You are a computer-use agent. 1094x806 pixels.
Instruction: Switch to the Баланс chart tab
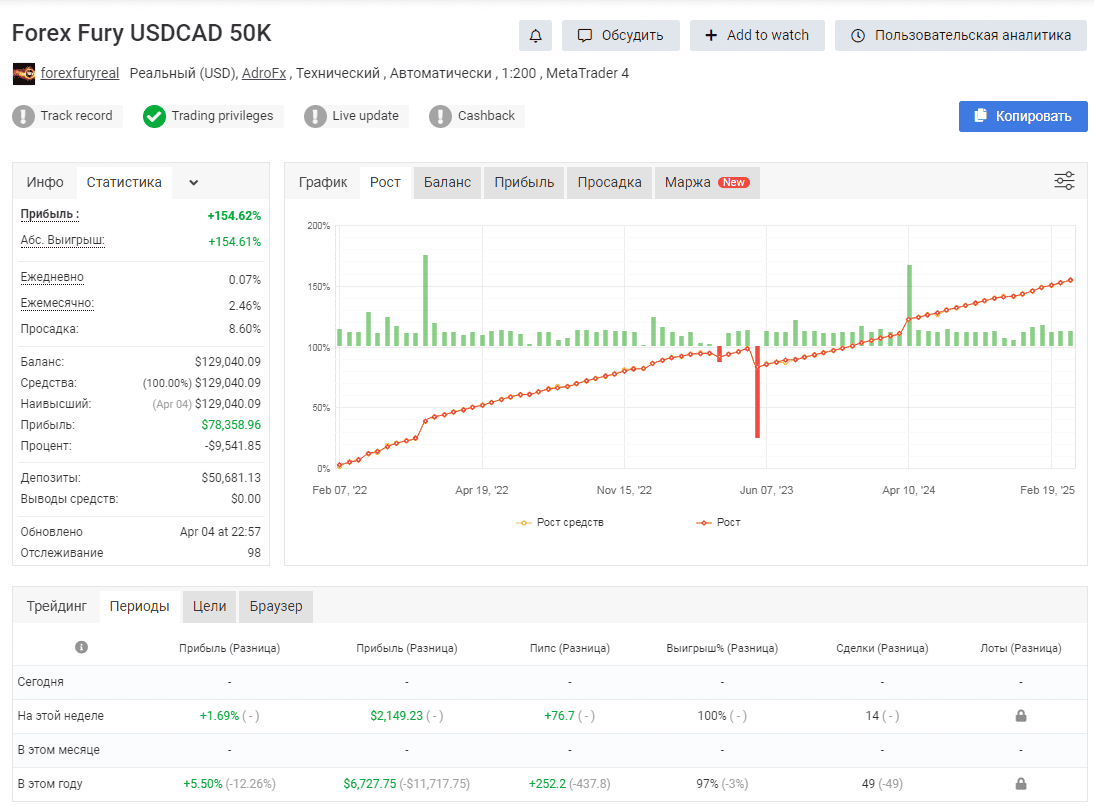click(447, 183)
